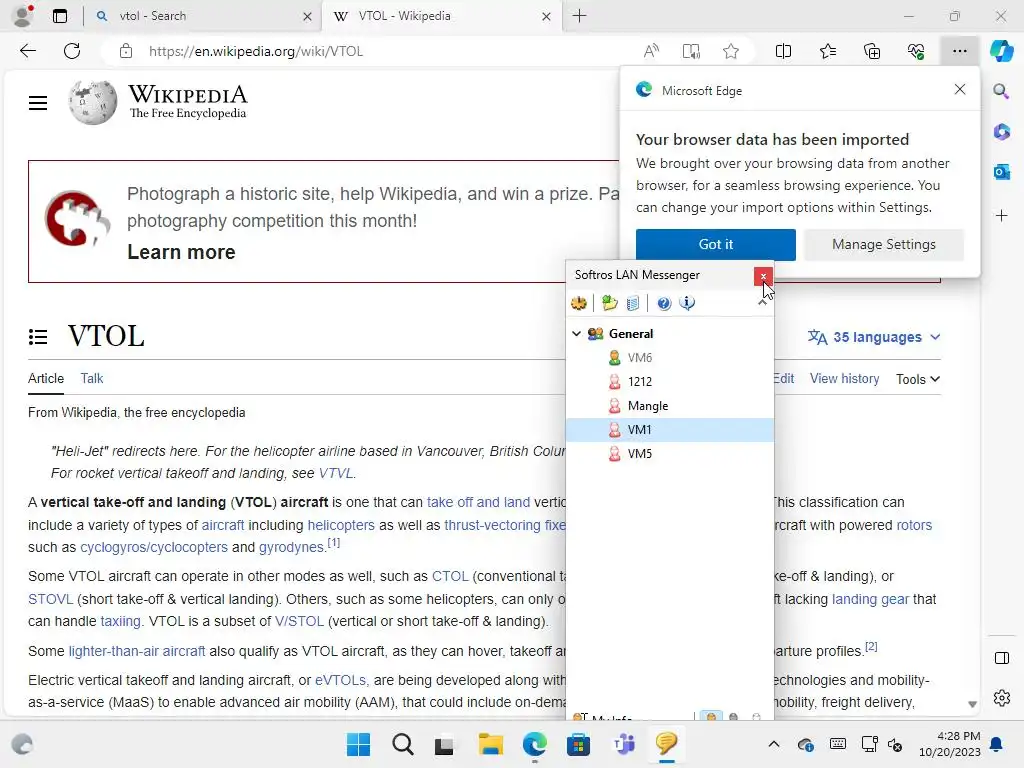The height and width of the screenshot is (768, 1024).
Task: Open Edge Favorites list icon
Action: tap(827, 51)
